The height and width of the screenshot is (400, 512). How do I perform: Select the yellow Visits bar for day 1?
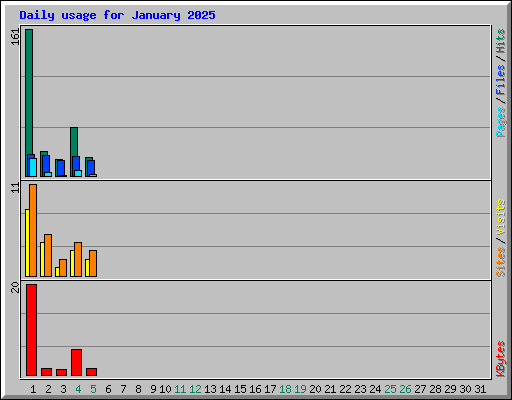point(27,243)
